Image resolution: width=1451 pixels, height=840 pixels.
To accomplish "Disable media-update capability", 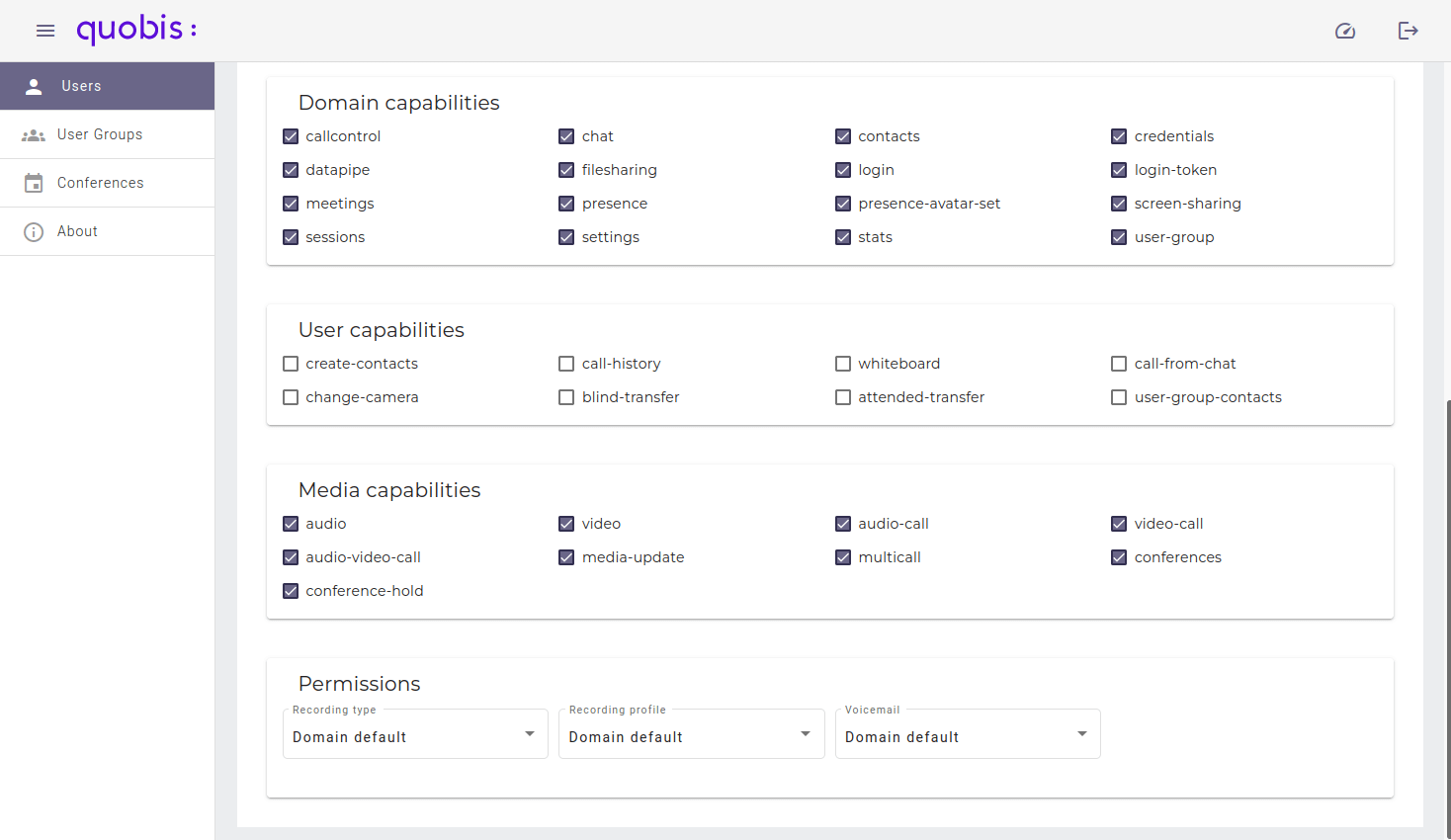I will coord(566,557).
